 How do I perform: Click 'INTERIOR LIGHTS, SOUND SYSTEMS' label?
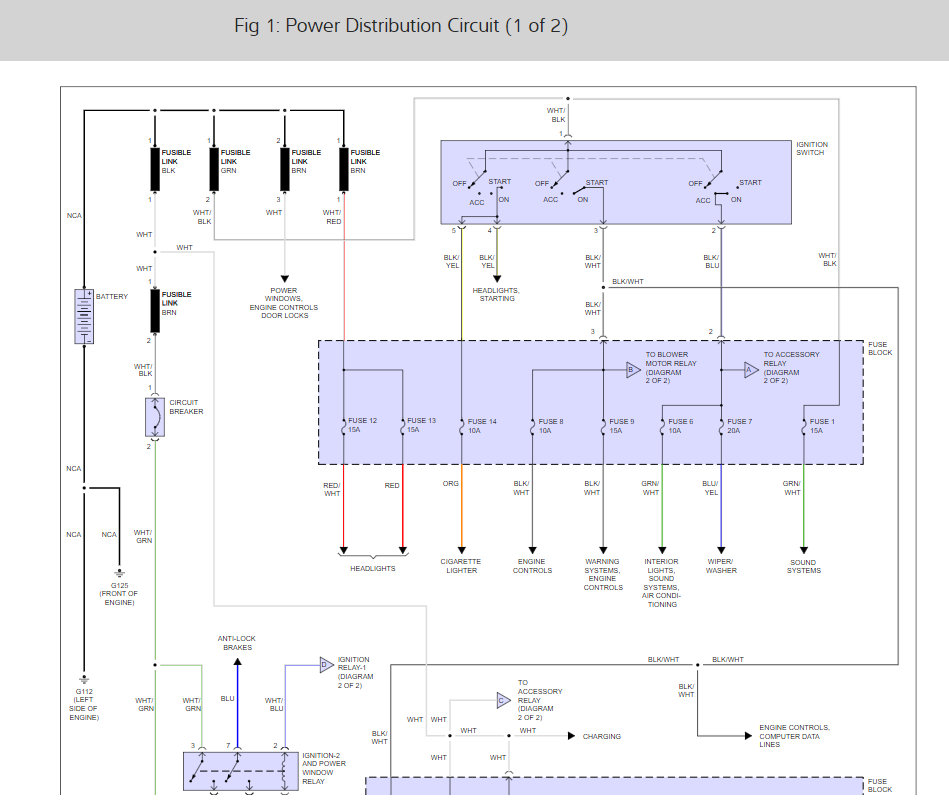pyautogui.click(x=661, y=583)
